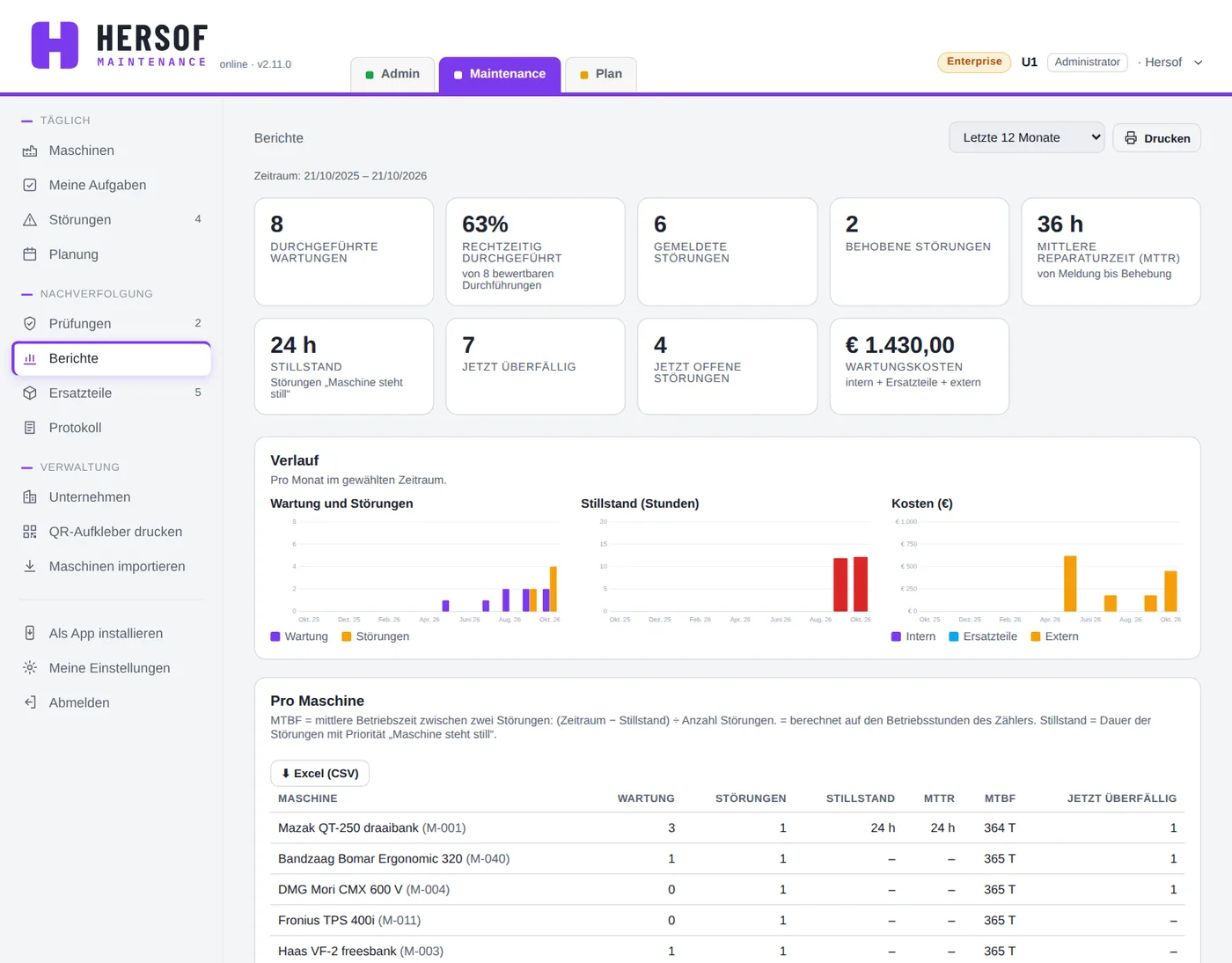
Task: Toggle the Wartung legend entry
Action: pyautogui.click(x=299, y=636)
